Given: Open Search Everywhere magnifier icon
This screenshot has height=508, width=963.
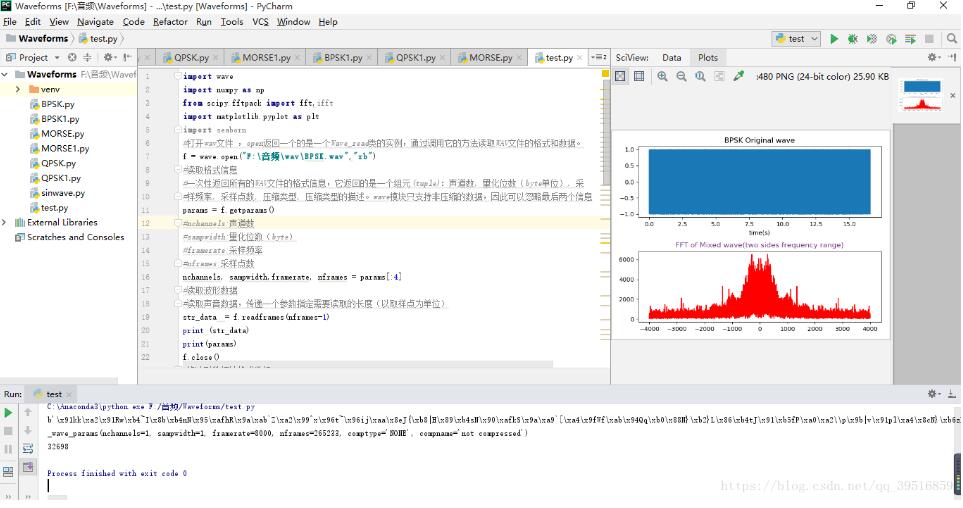Looking at the screenshot, I should [951, 39].
